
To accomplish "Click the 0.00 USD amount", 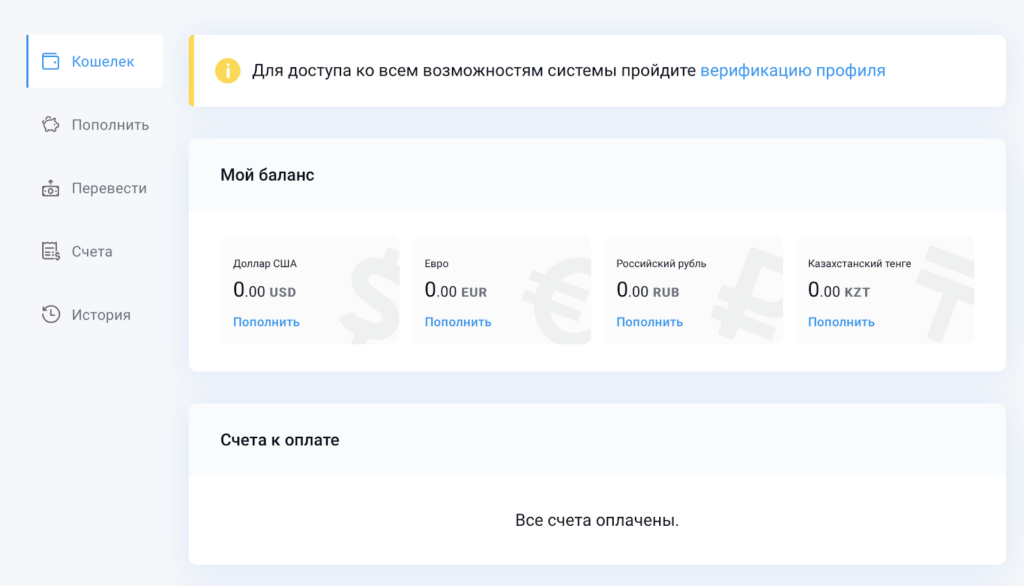I will [x=264, y=290].
